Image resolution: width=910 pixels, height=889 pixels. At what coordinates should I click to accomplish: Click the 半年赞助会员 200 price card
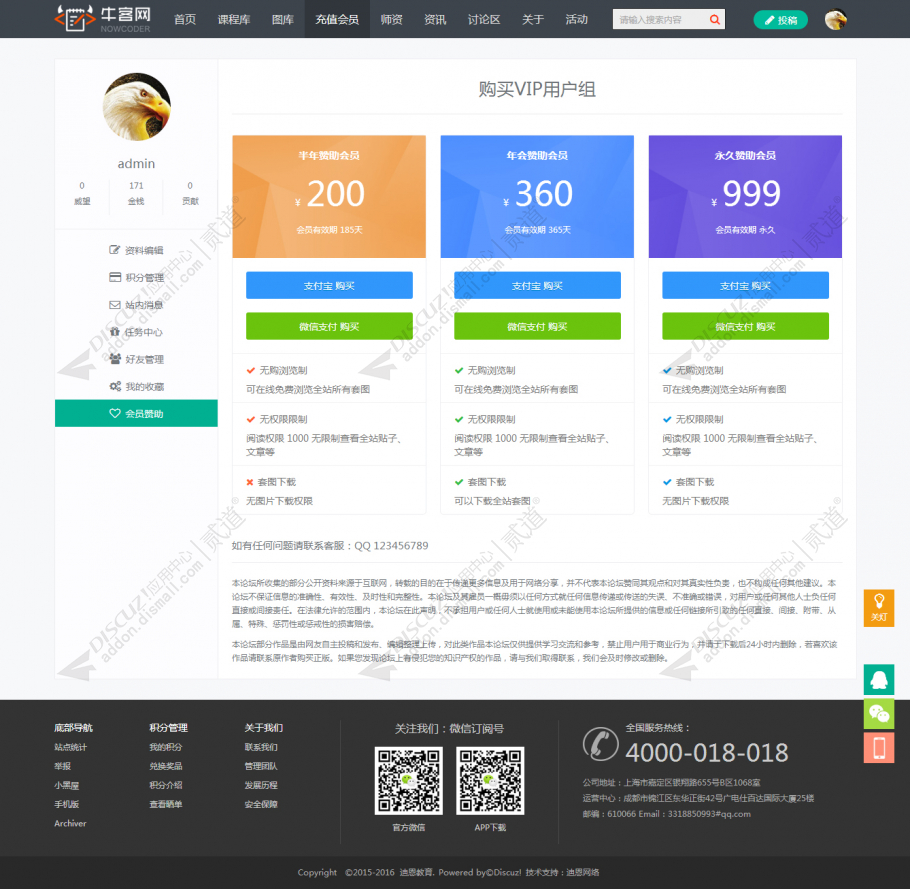(329, 196)
